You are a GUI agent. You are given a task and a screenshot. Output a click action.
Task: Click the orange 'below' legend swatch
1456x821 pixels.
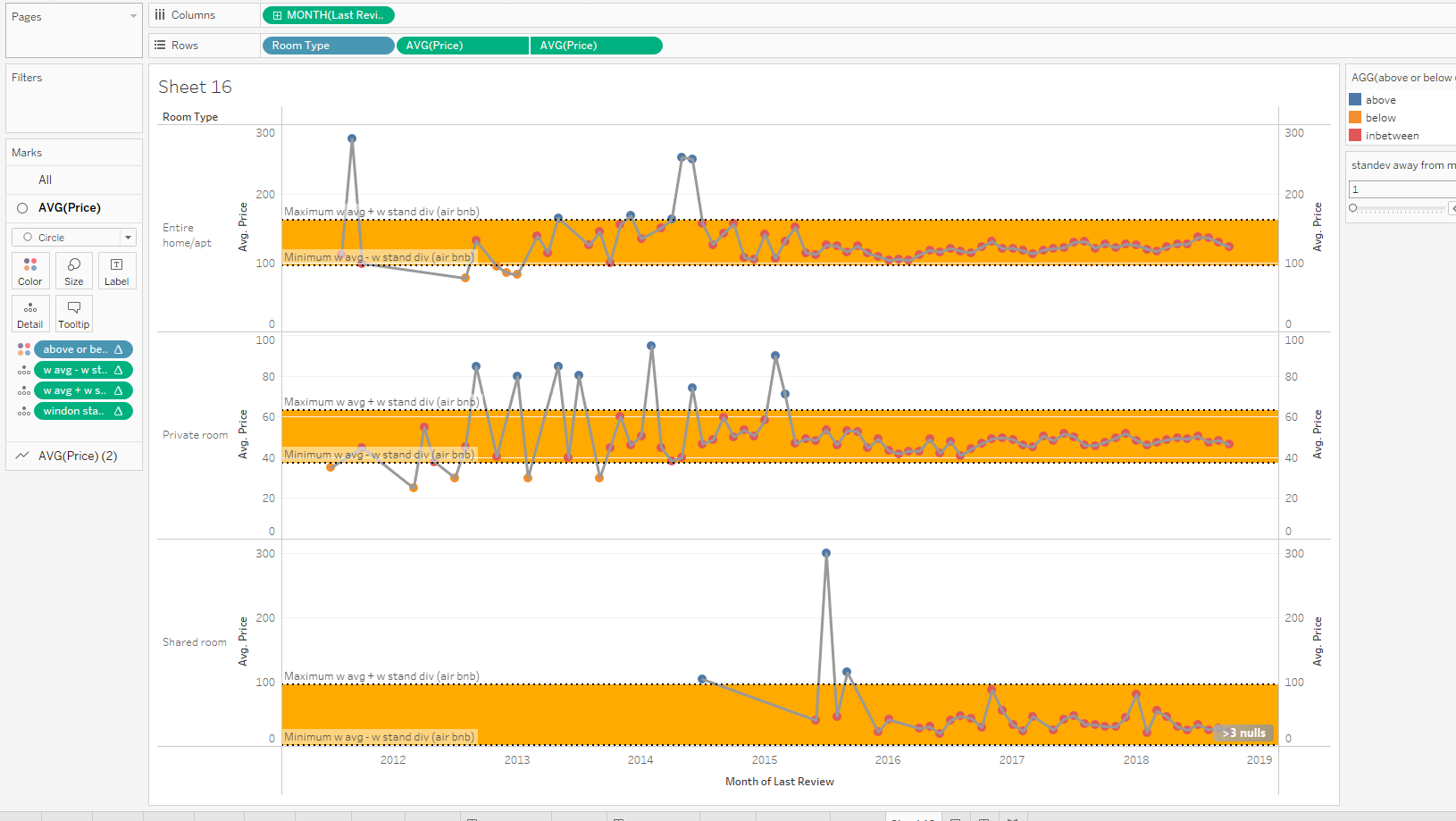(x=1355, y=118)
